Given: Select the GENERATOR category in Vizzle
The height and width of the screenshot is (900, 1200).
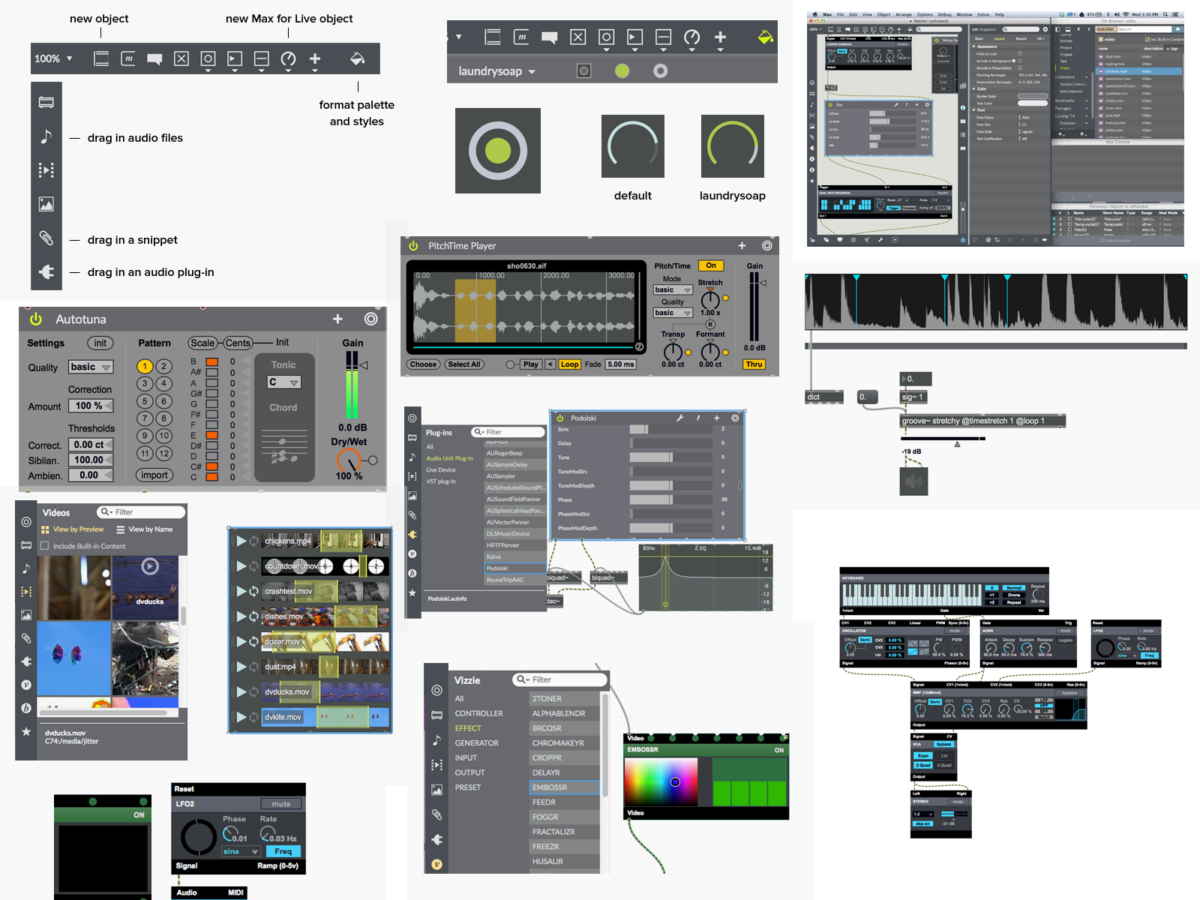Looking at the screenshot, I should tap(477, 743).
